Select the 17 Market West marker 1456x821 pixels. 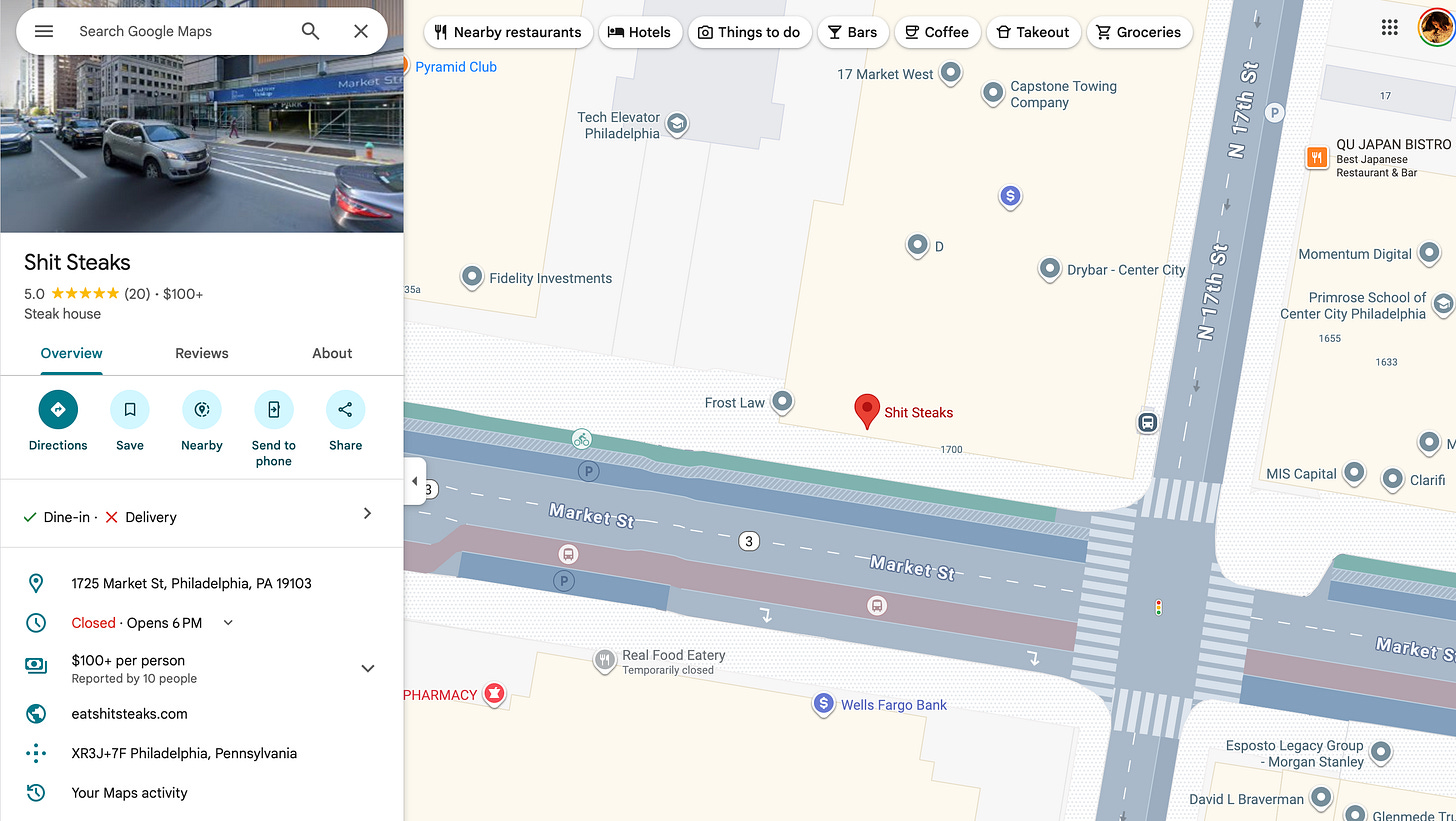point(951,73)
